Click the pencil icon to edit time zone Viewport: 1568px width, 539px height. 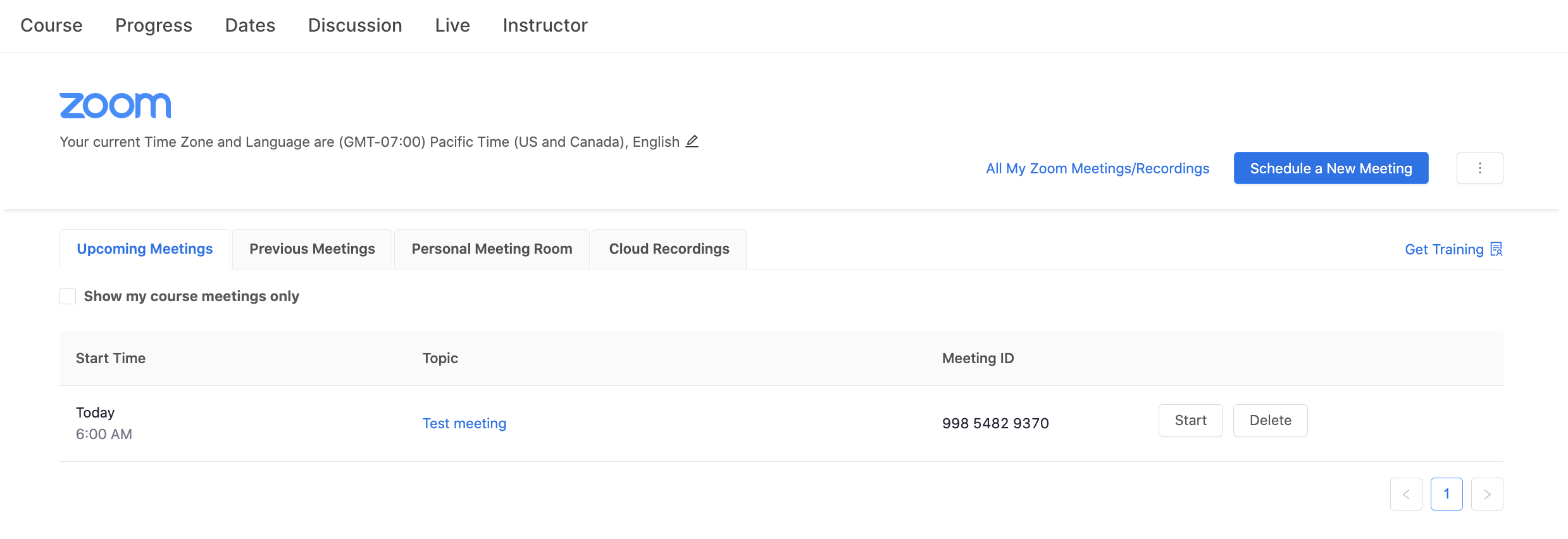coord(692,141)
